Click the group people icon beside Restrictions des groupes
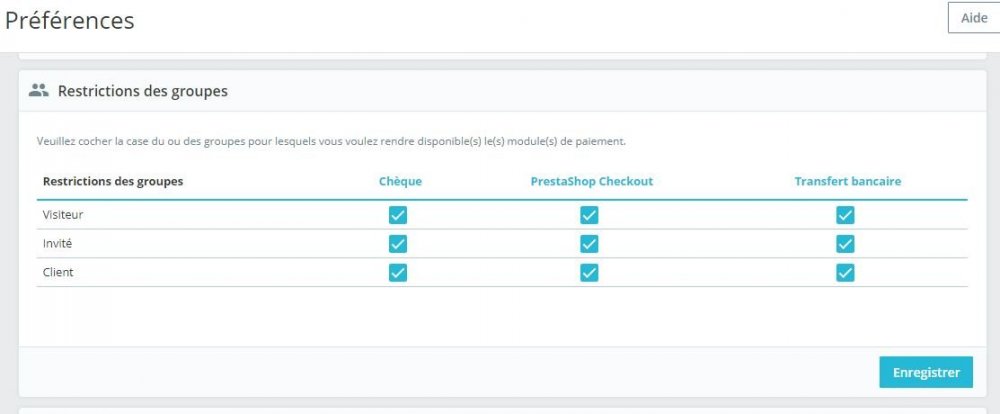Image resolution: width=1000 pixels, height=414 pixels. (39, 90)
